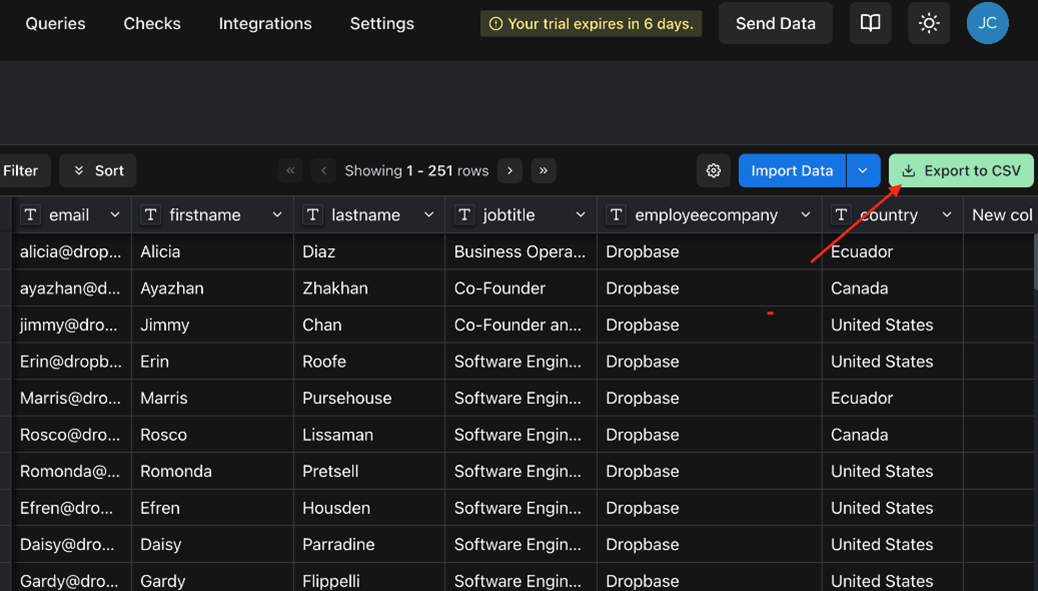Open jobtitle column dropdown menu
This screenshot has height=591, width=1038.
[580, 215]
